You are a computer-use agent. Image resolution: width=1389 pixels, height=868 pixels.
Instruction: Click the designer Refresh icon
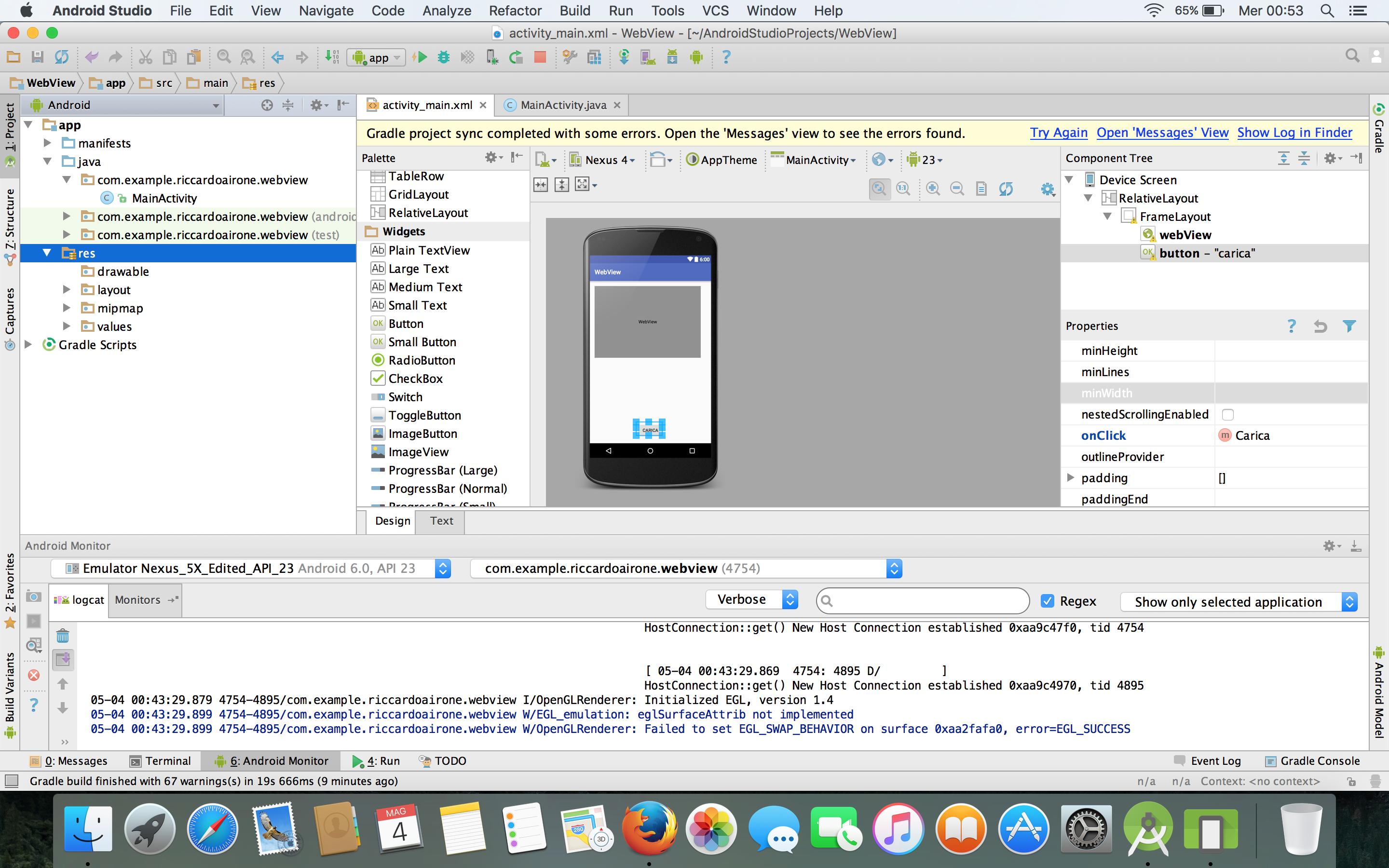tap(1006, 188)
